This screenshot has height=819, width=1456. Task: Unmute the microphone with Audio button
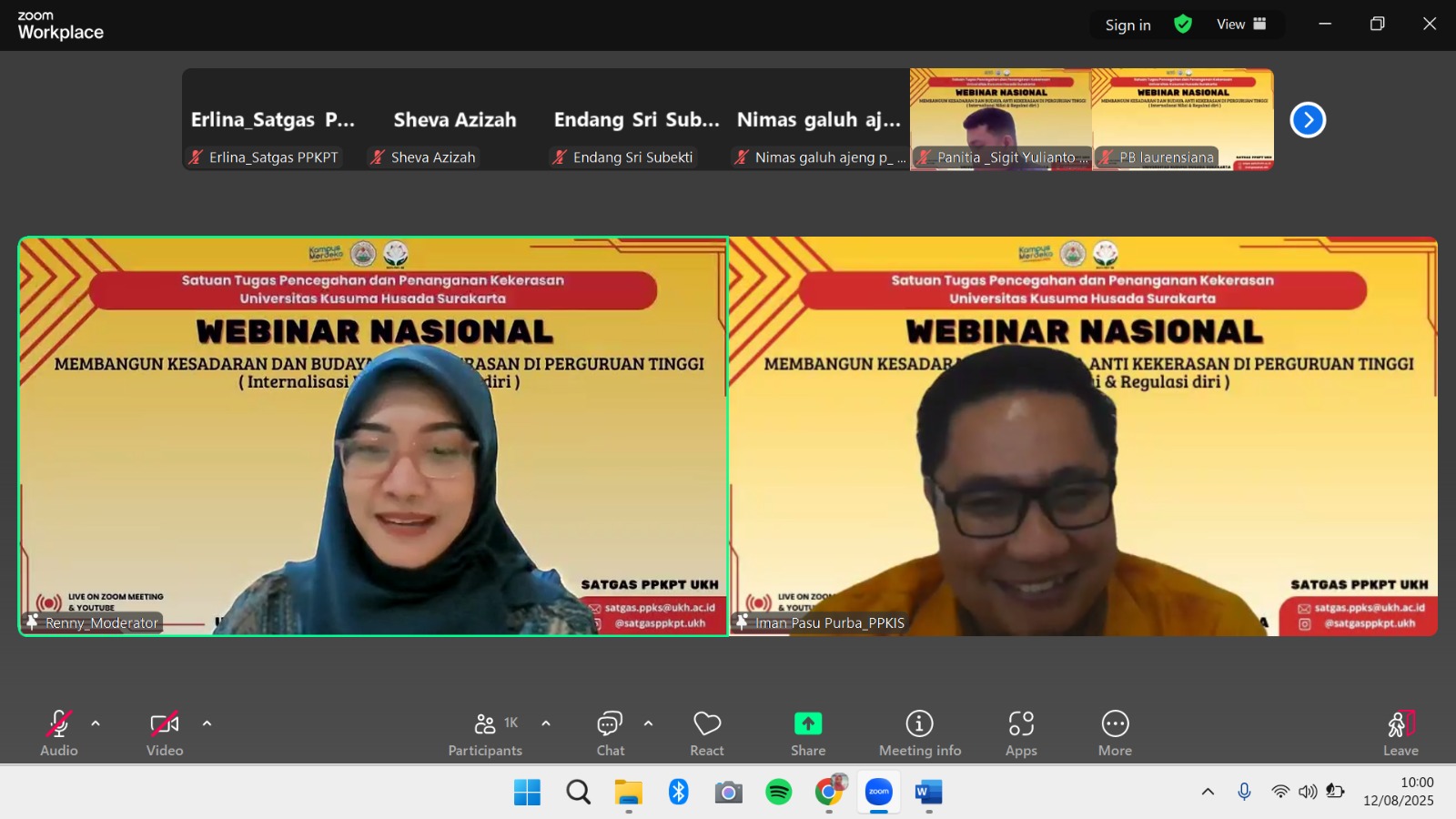(59, 733)
